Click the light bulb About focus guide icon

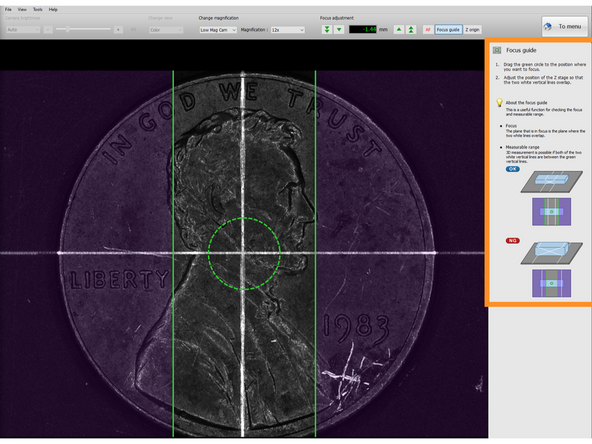499,103
